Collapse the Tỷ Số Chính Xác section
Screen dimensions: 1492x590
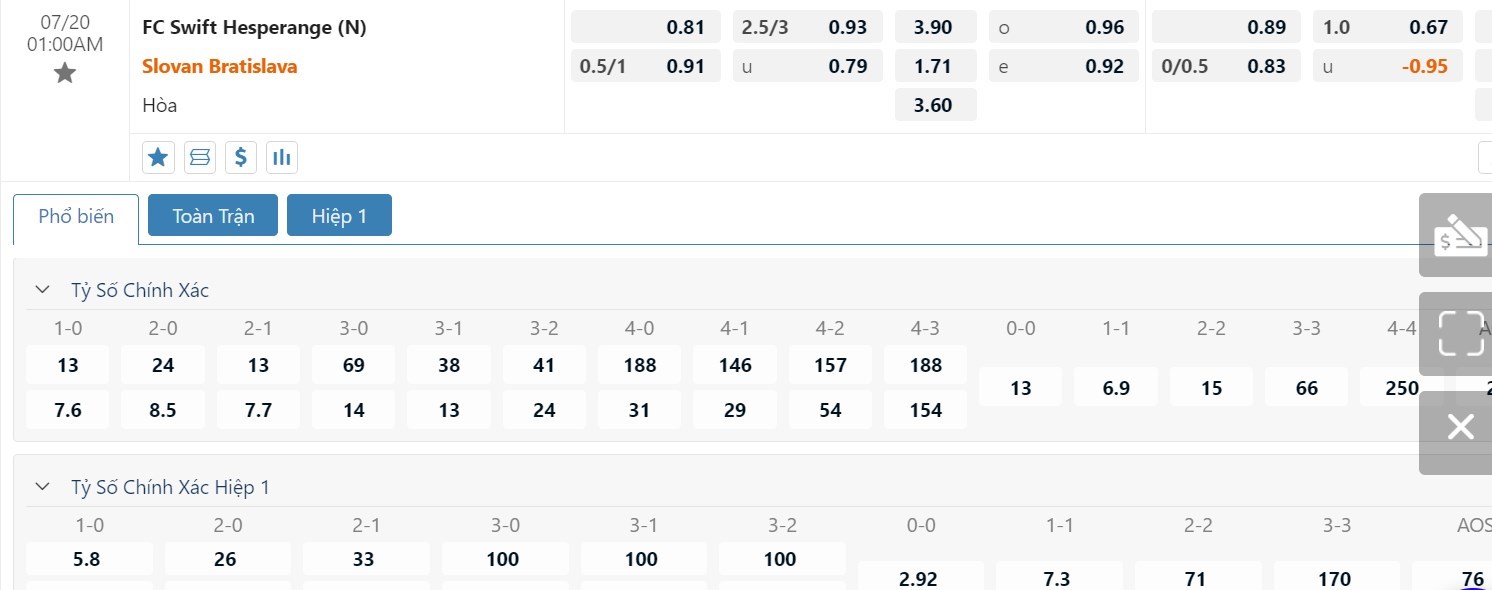[42, 290]
